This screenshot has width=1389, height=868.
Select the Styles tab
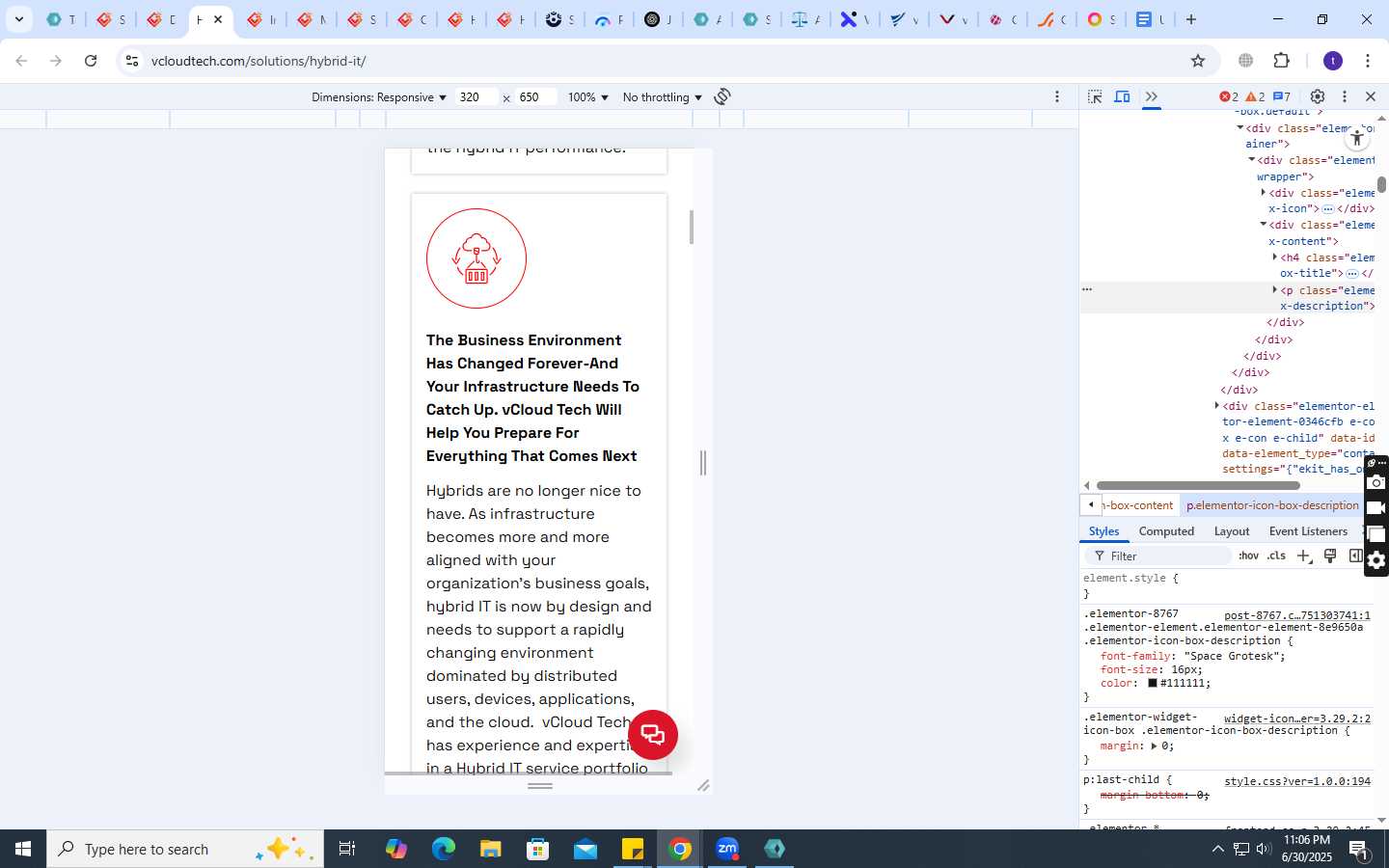[x=1103, y=531]
